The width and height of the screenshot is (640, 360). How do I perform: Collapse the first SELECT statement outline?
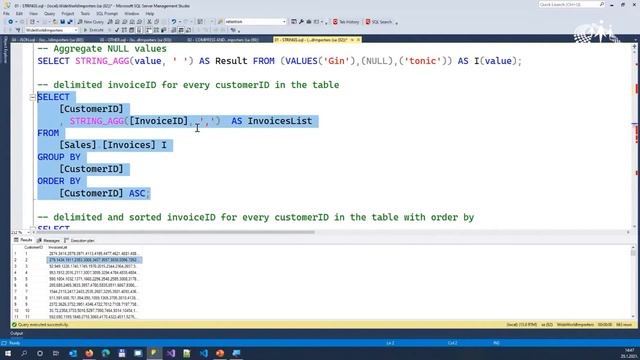pyautogui.click(x=32, y=97)
